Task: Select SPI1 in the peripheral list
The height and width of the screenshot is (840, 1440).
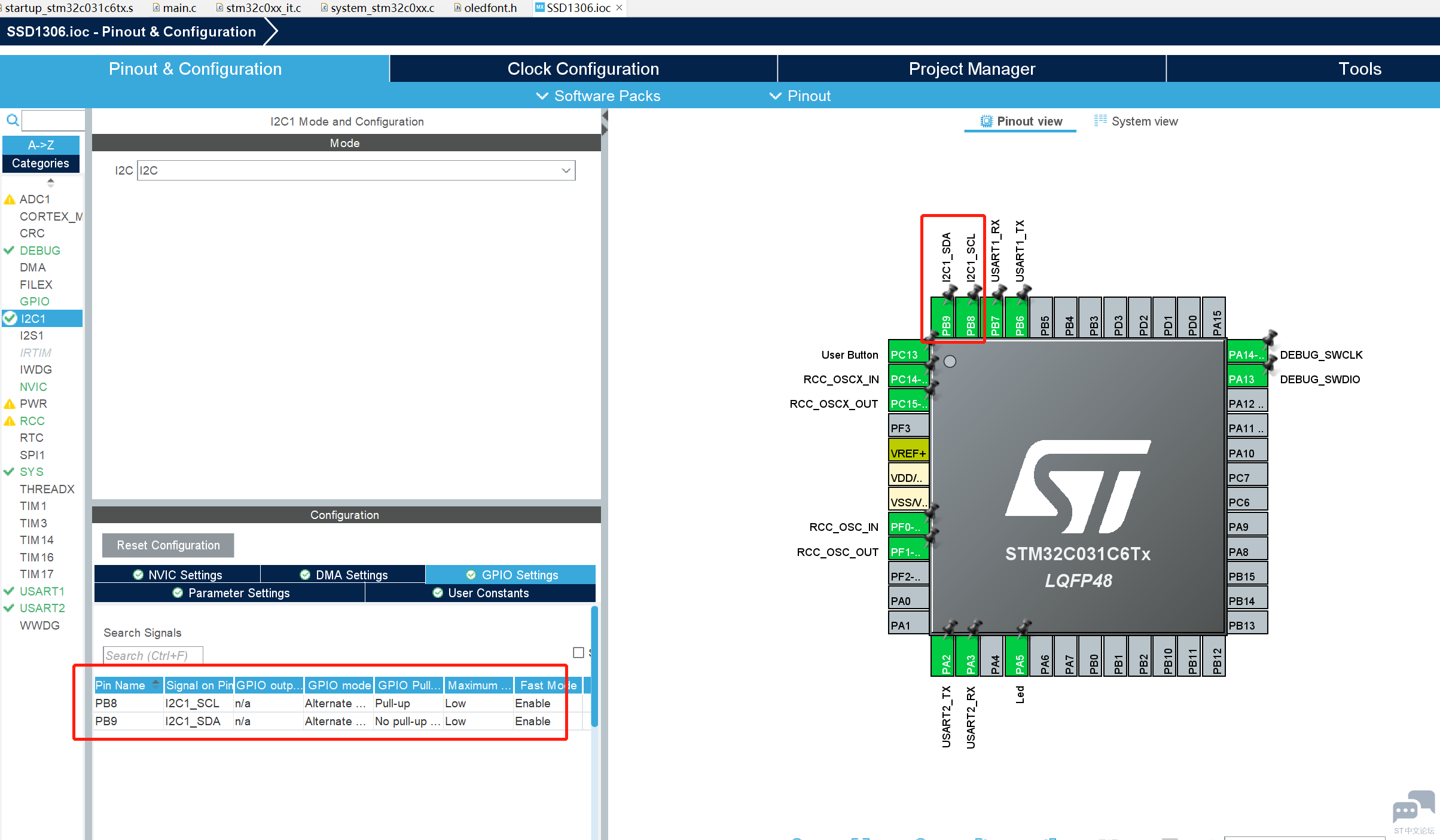Action: tap(32, 455)
